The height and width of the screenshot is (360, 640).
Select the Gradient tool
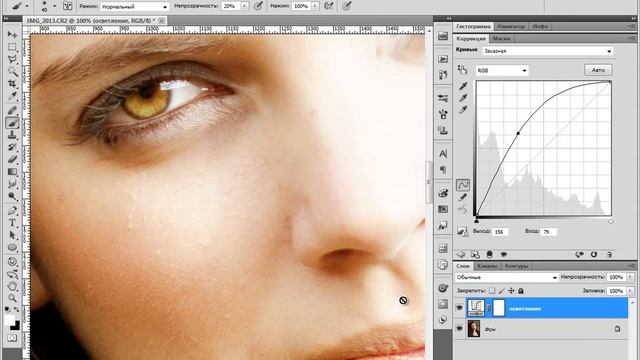(12, 172)
